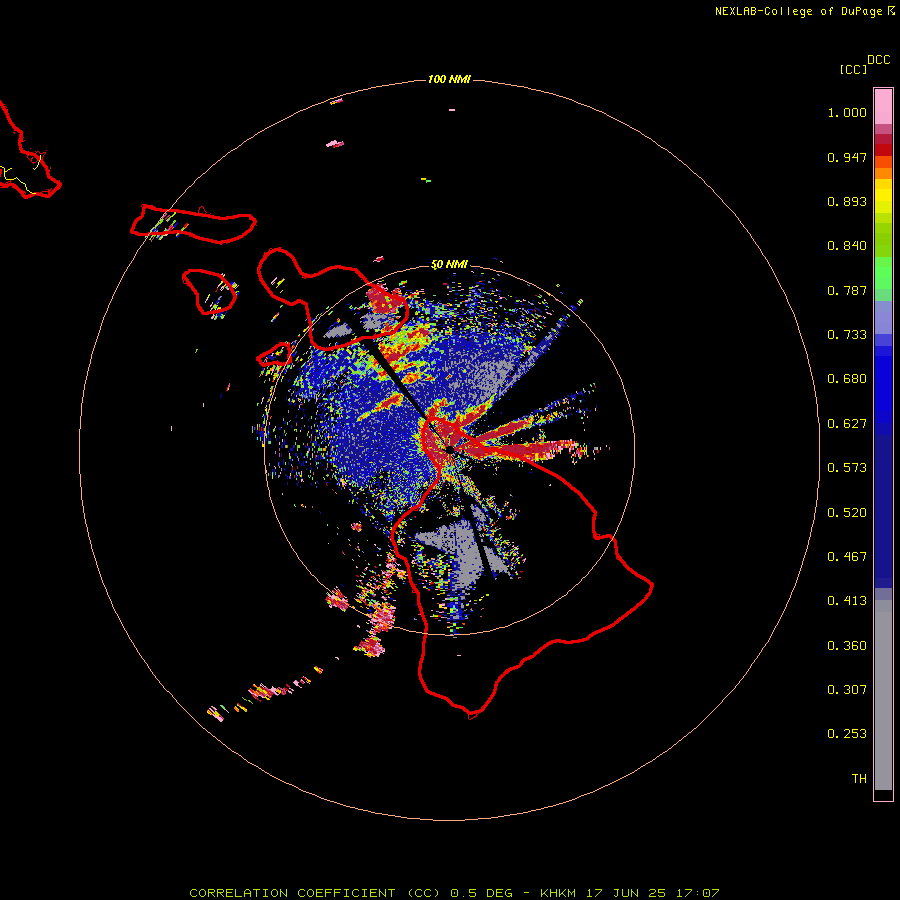Click the 0.627 legend value
This screenshot has width=900, height=900.
click(x=847, y=424)
